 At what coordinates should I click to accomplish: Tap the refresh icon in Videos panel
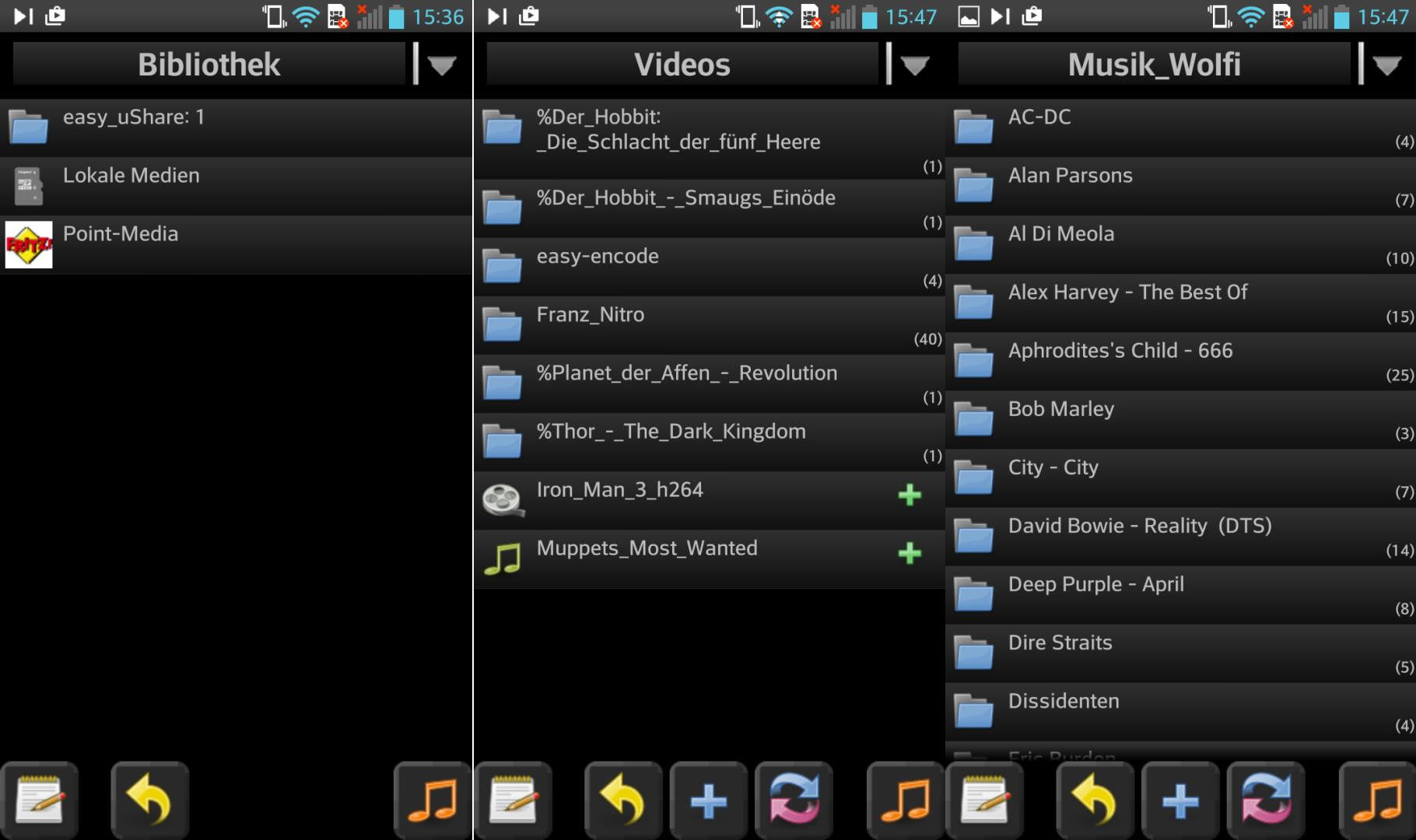(794, 800)
